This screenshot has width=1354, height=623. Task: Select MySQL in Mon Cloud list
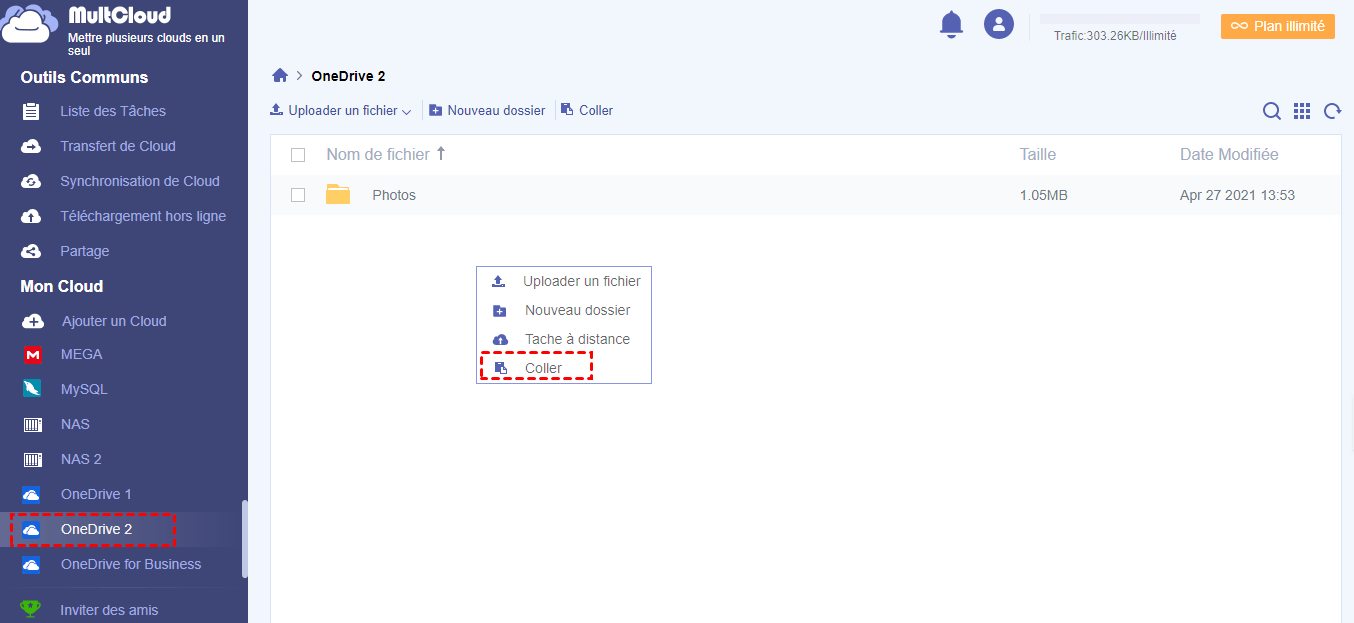coord(84,389)
